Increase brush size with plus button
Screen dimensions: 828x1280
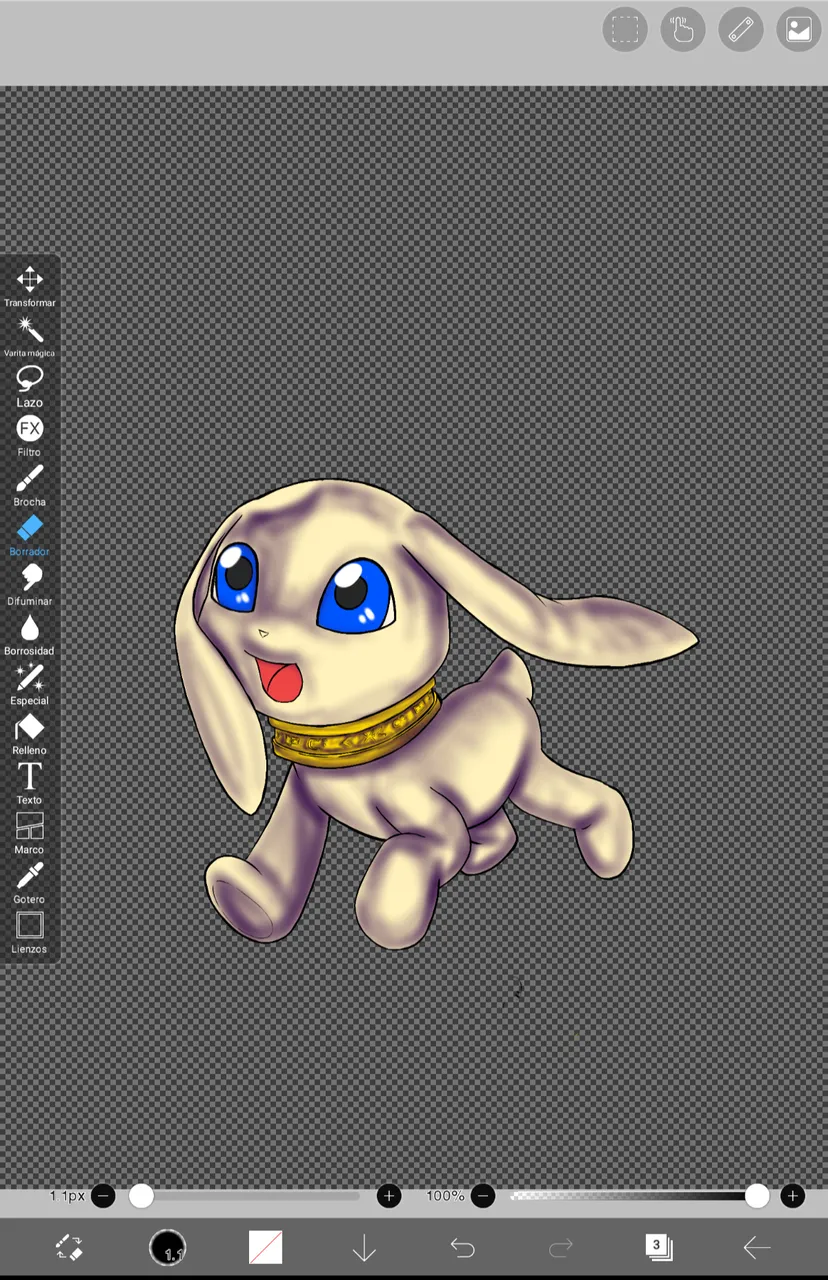pyautogui.click(x=389, y=1196)
